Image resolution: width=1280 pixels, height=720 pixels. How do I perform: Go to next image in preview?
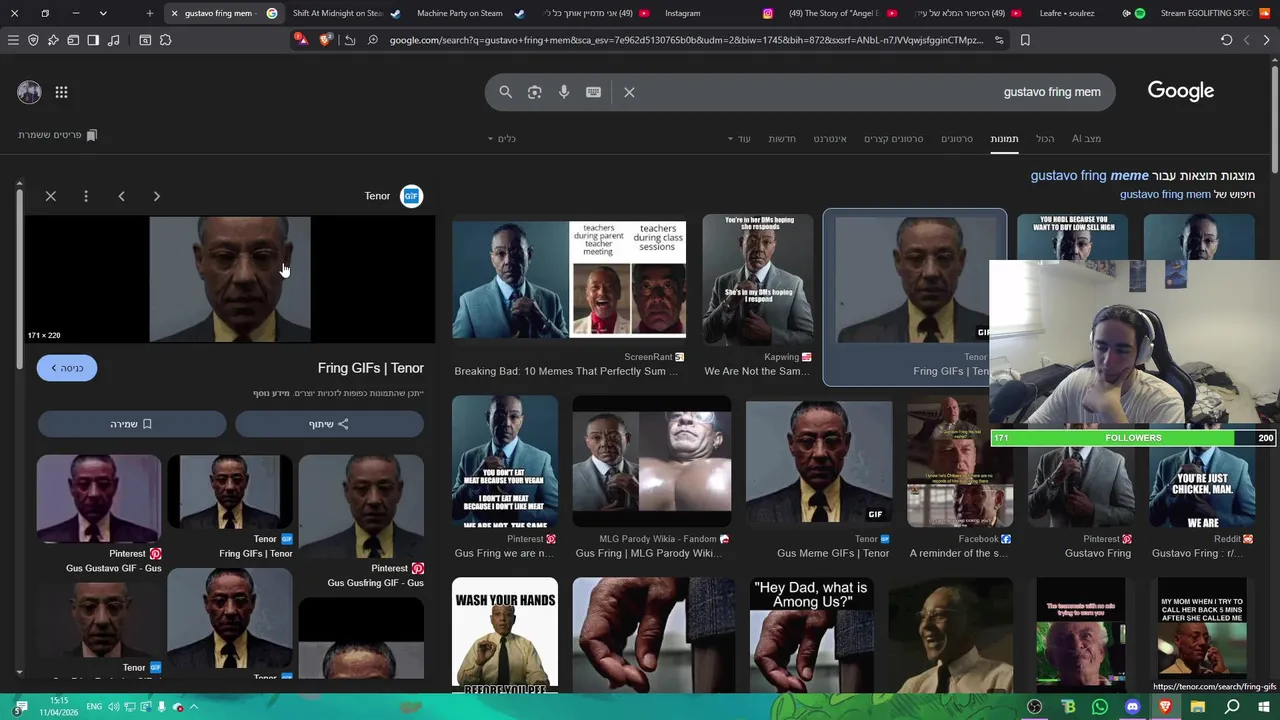click(x=156, y=196)
